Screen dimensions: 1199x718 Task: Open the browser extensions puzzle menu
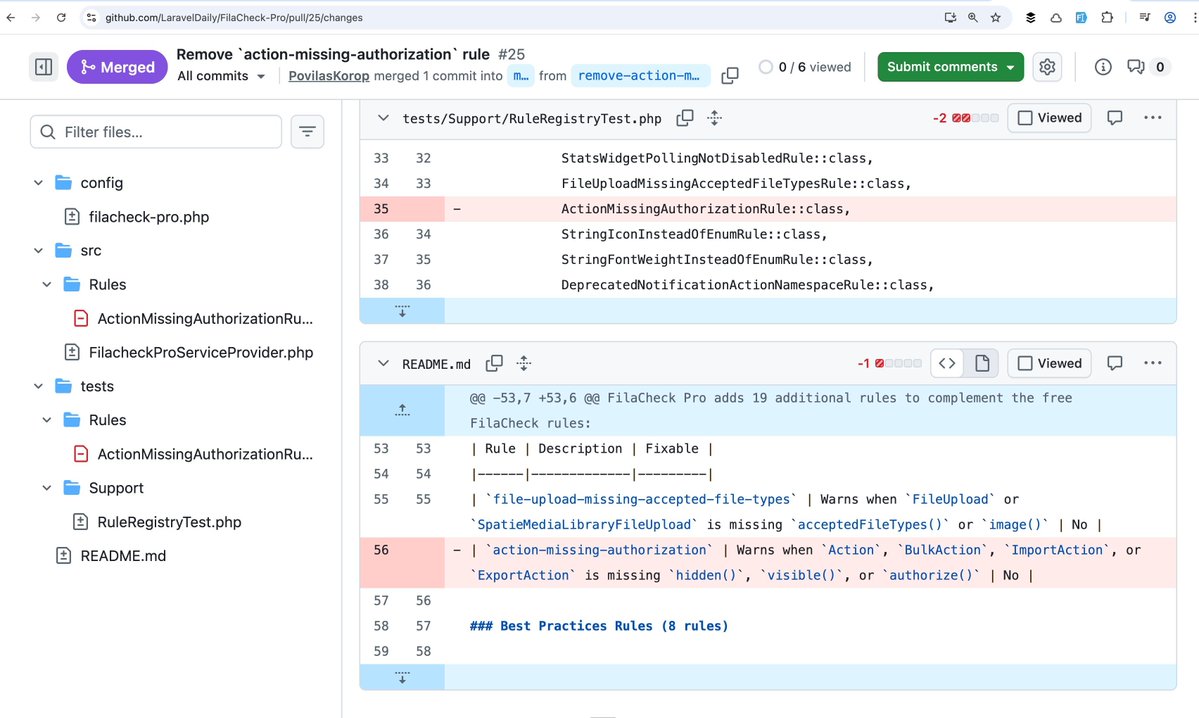[x=1106, y=17]
